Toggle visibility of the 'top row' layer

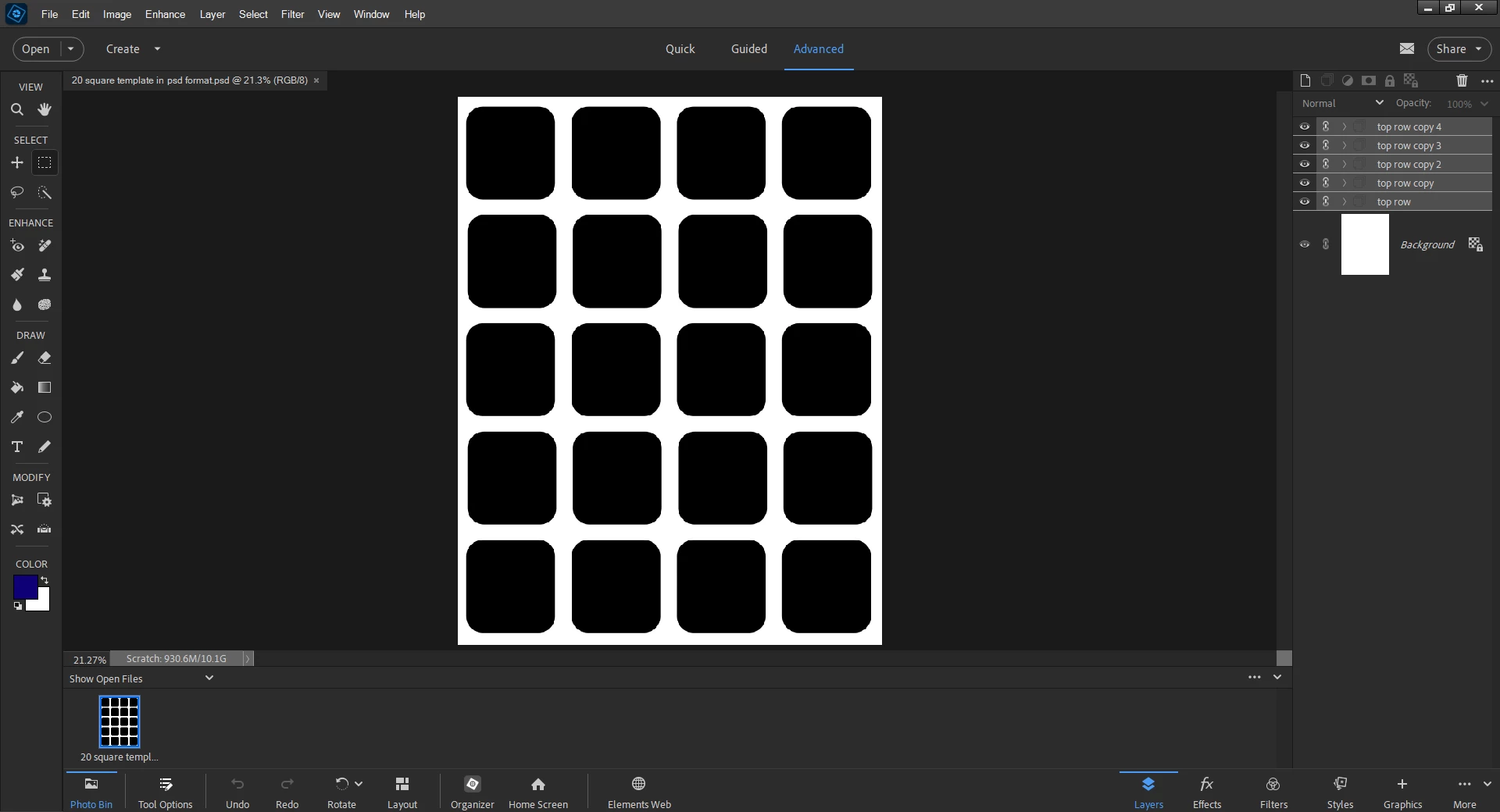pyautogui.click(x=1304, y=201)
